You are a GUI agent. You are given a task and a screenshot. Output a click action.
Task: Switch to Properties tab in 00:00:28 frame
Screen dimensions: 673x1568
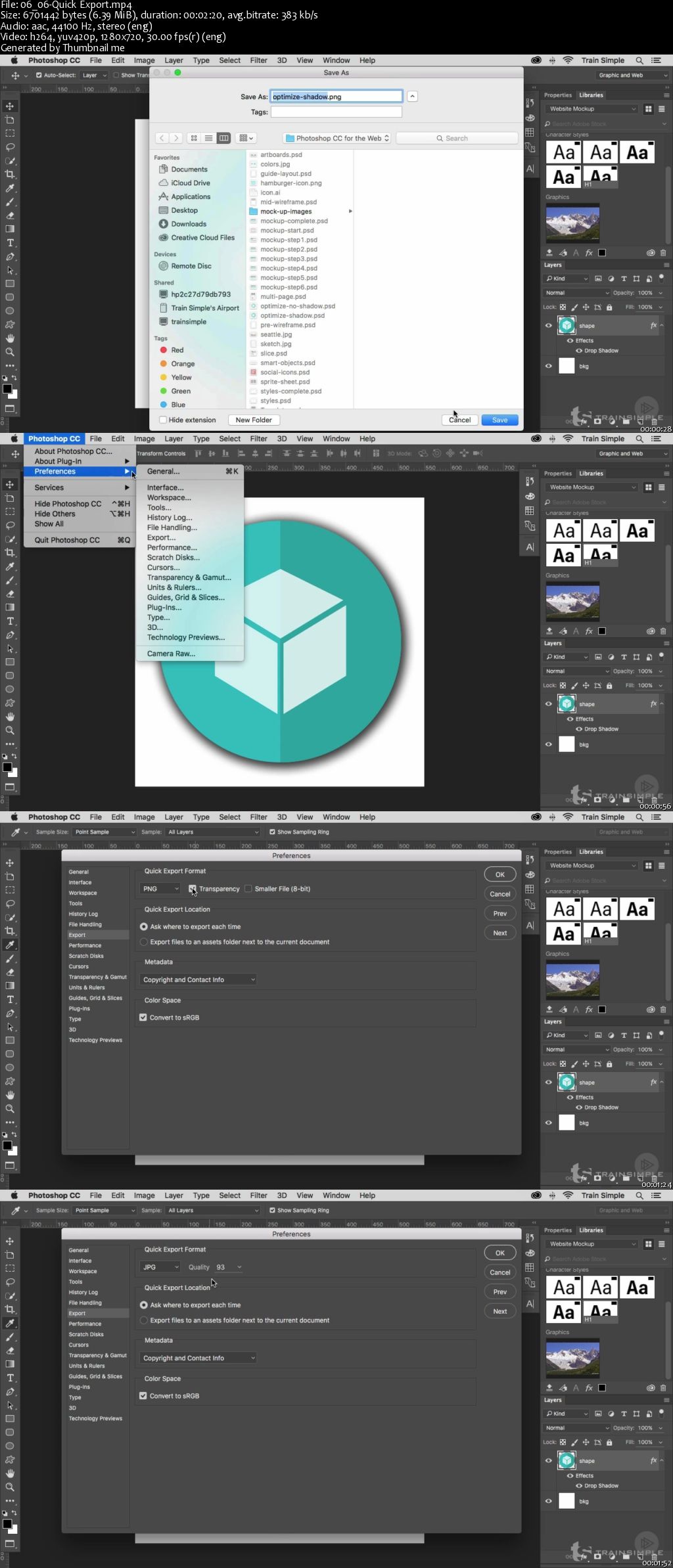tap(558, 95)
